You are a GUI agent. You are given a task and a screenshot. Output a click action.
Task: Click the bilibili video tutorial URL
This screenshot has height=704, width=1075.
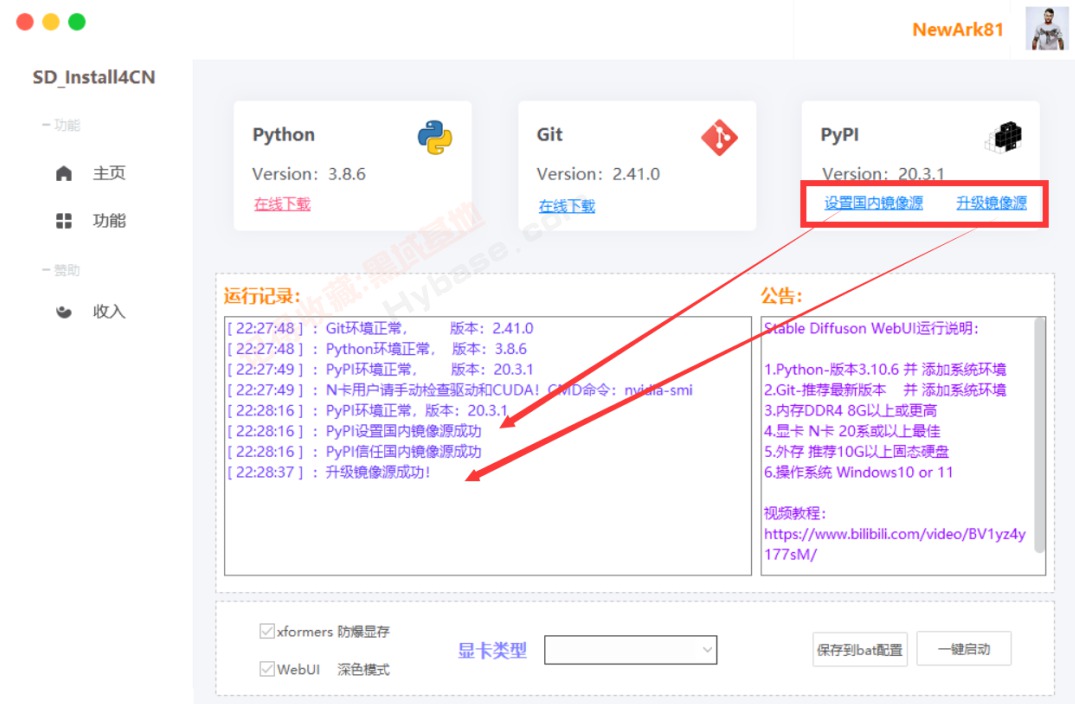pos(895,544)
